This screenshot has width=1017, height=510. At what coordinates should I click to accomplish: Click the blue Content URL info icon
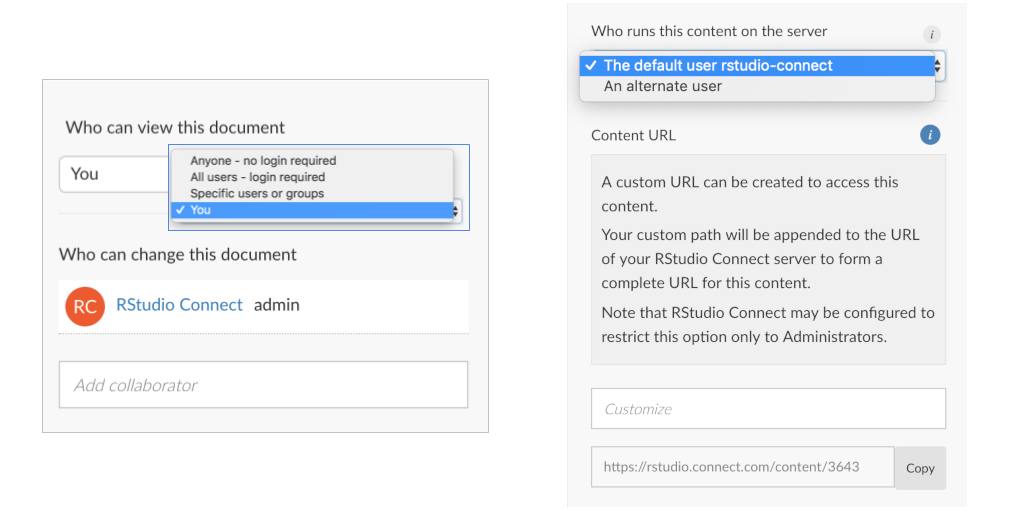pyautogui.click(x=930, y=135)
